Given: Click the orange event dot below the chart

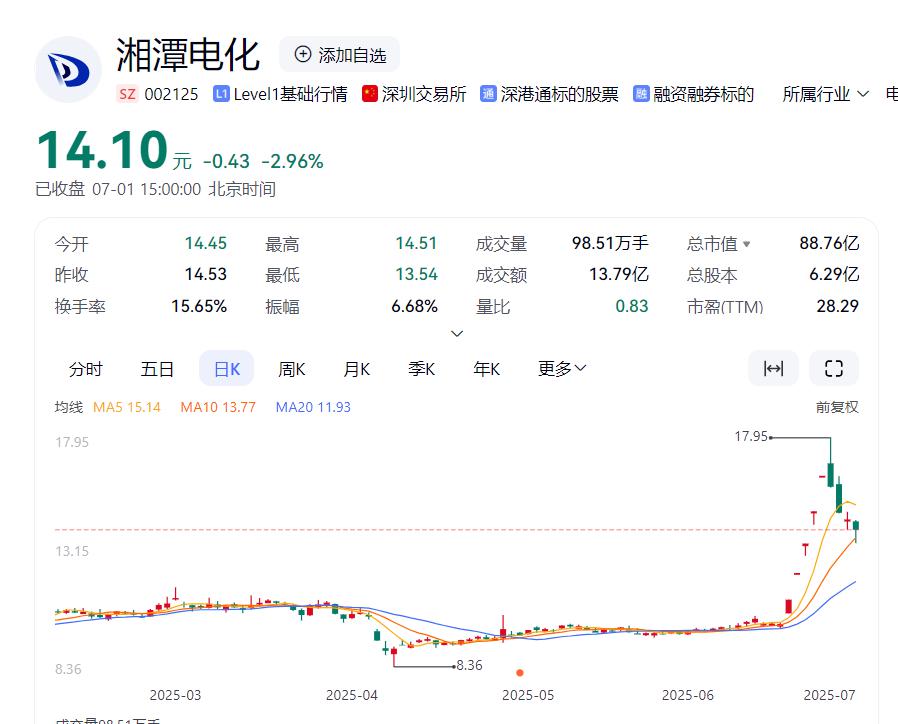Looking at the screenshot, I should pos(519,672).
